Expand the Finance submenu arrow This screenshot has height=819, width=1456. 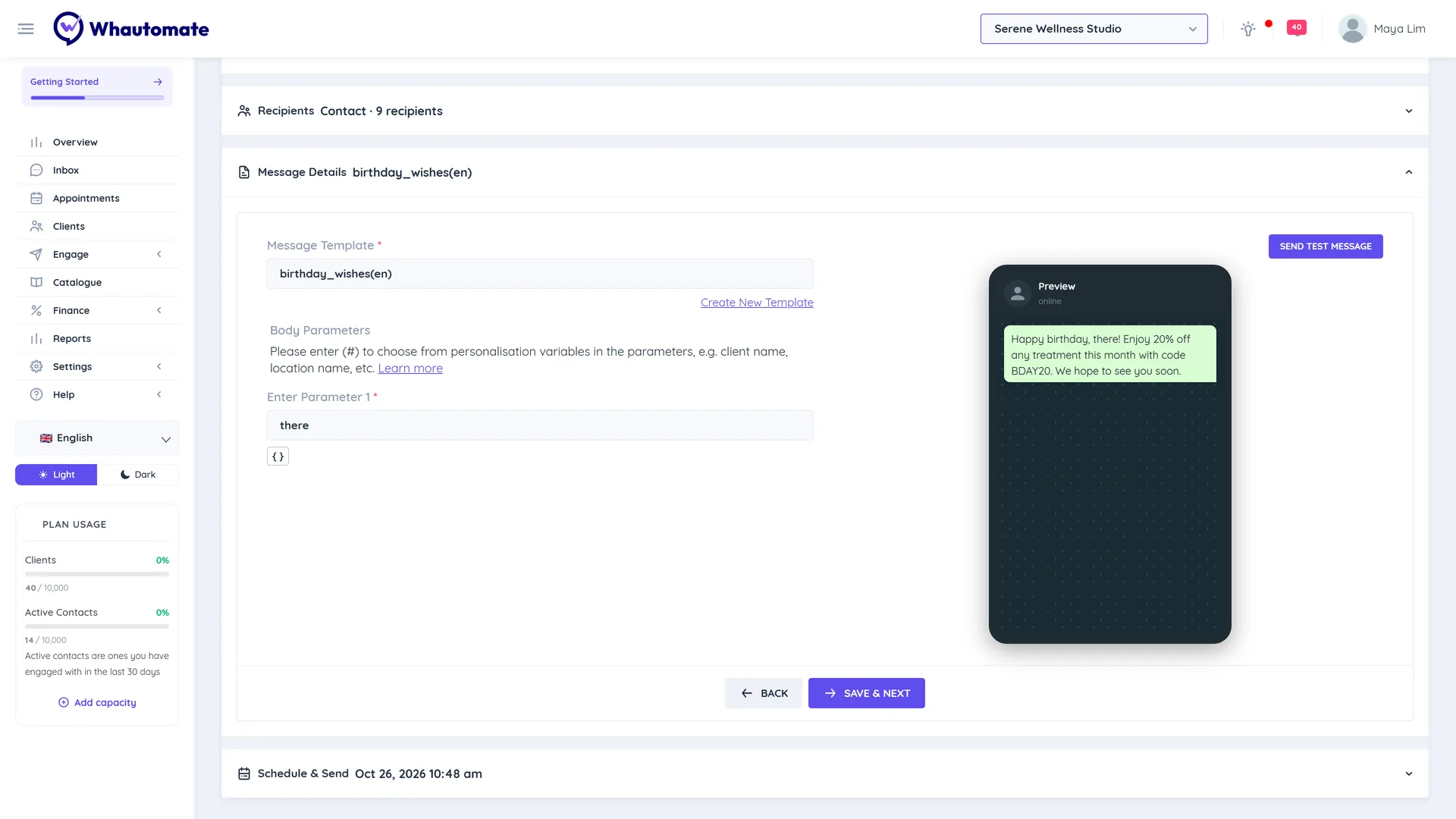click(x=159, y=311)
